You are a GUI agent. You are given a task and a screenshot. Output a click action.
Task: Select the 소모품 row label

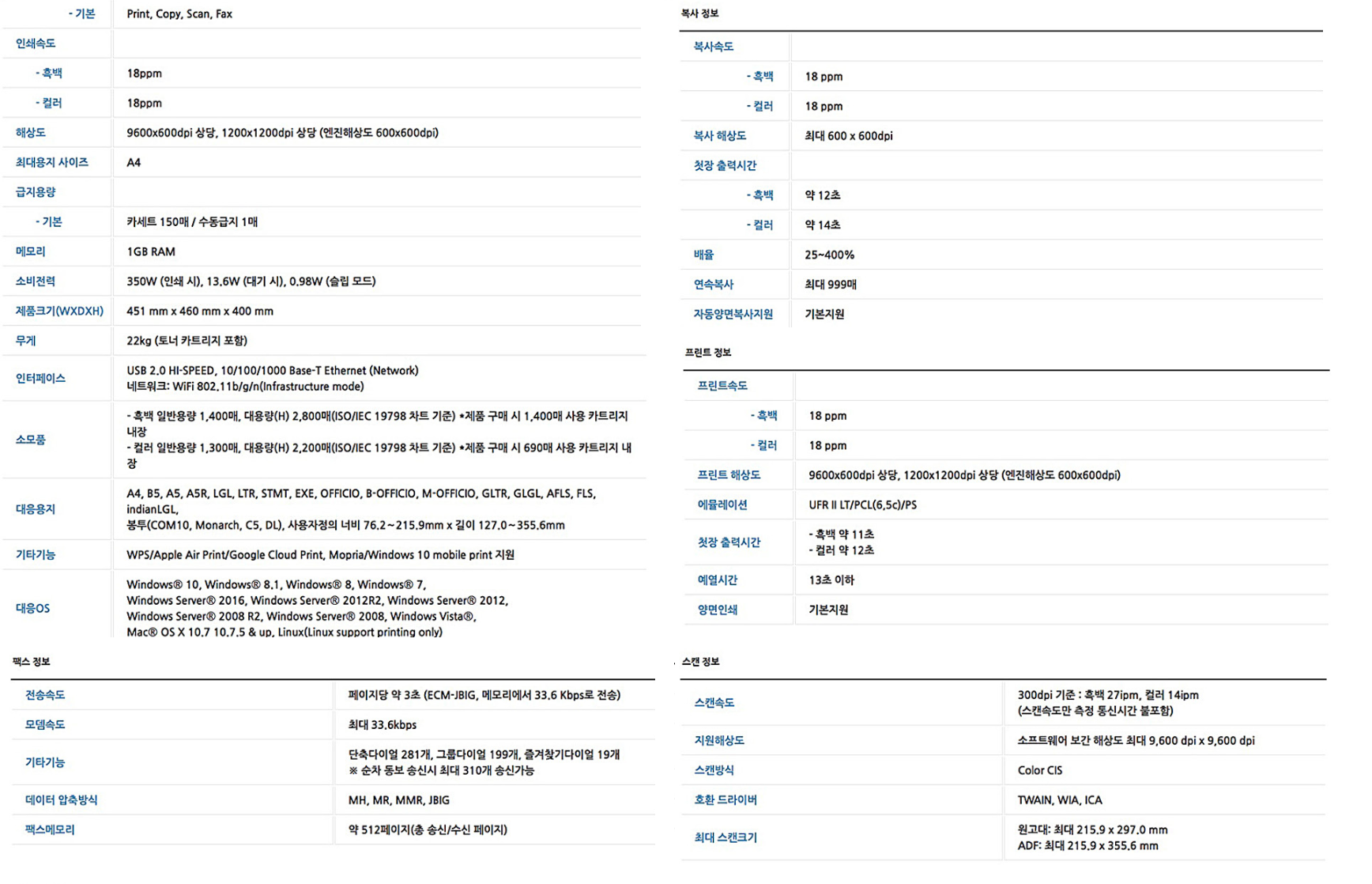pyautogui.click(x=31, y=440)
